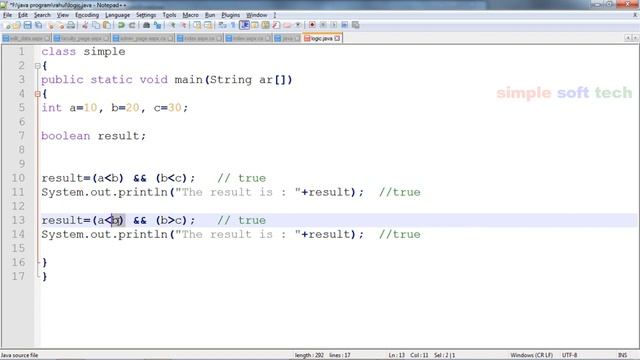Open the Edit menu
Screen dimensions: 640x360
(23, 15)
